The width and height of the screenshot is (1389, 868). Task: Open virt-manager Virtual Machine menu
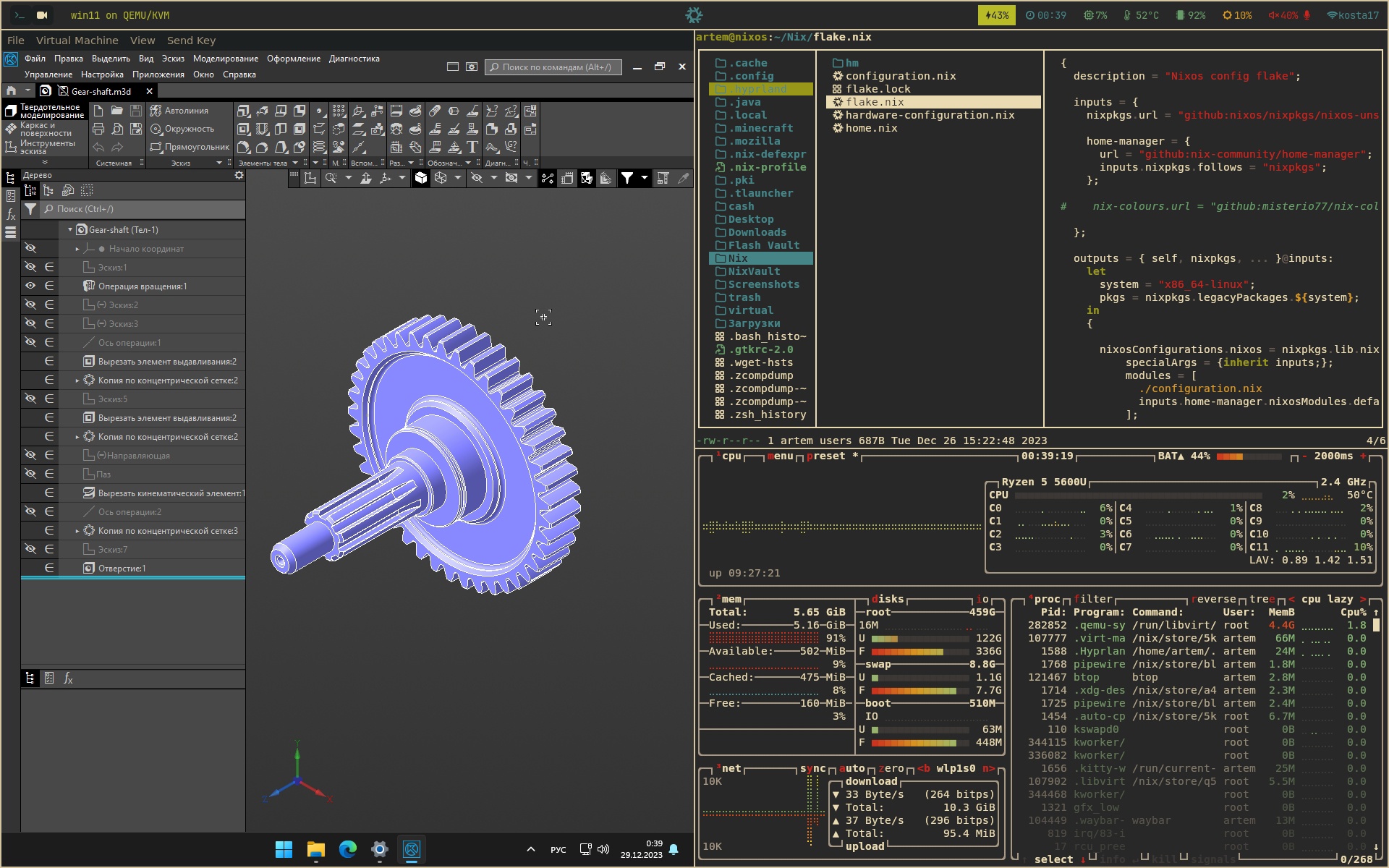[x=77, y=41]
